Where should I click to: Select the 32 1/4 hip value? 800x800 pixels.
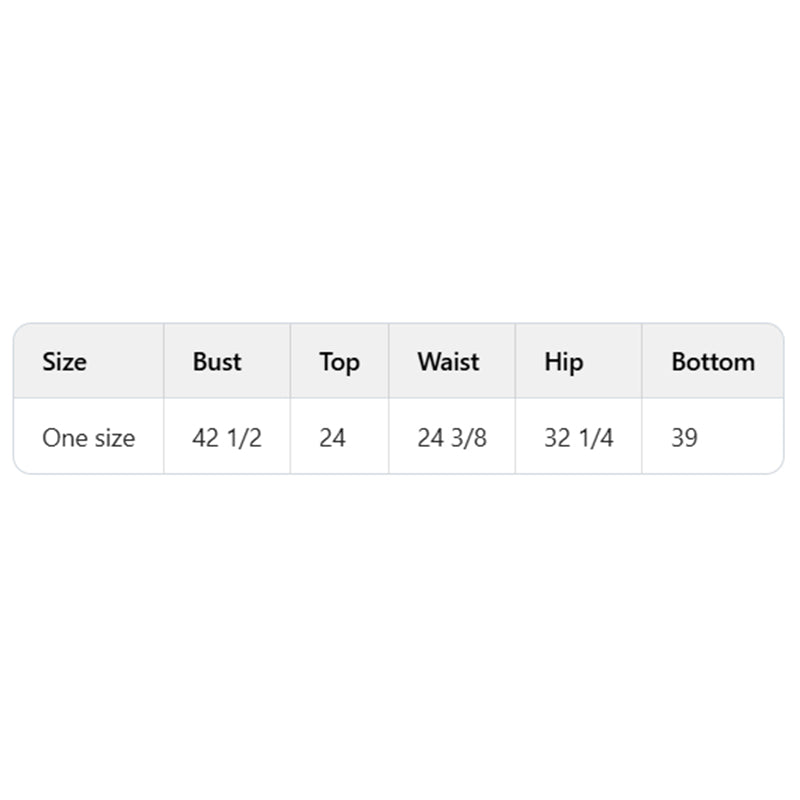579,437
